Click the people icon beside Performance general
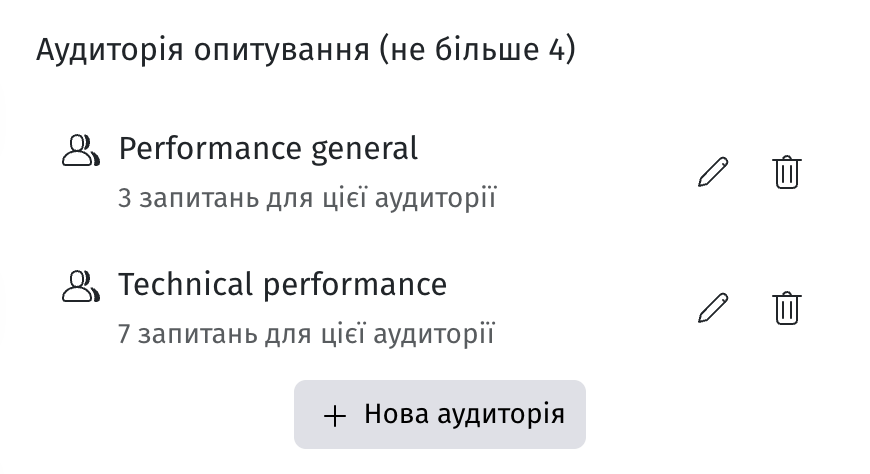 81,151
